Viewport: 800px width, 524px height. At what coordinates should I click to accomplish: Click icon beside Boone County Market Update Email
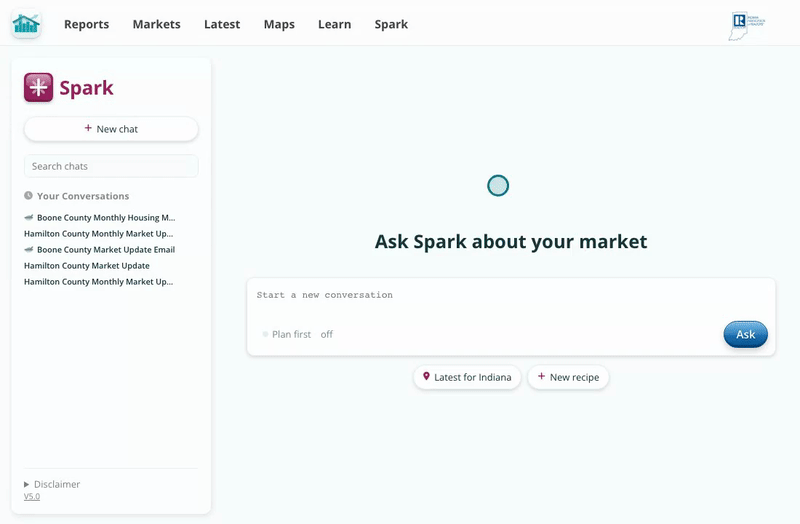coord(29,249)
